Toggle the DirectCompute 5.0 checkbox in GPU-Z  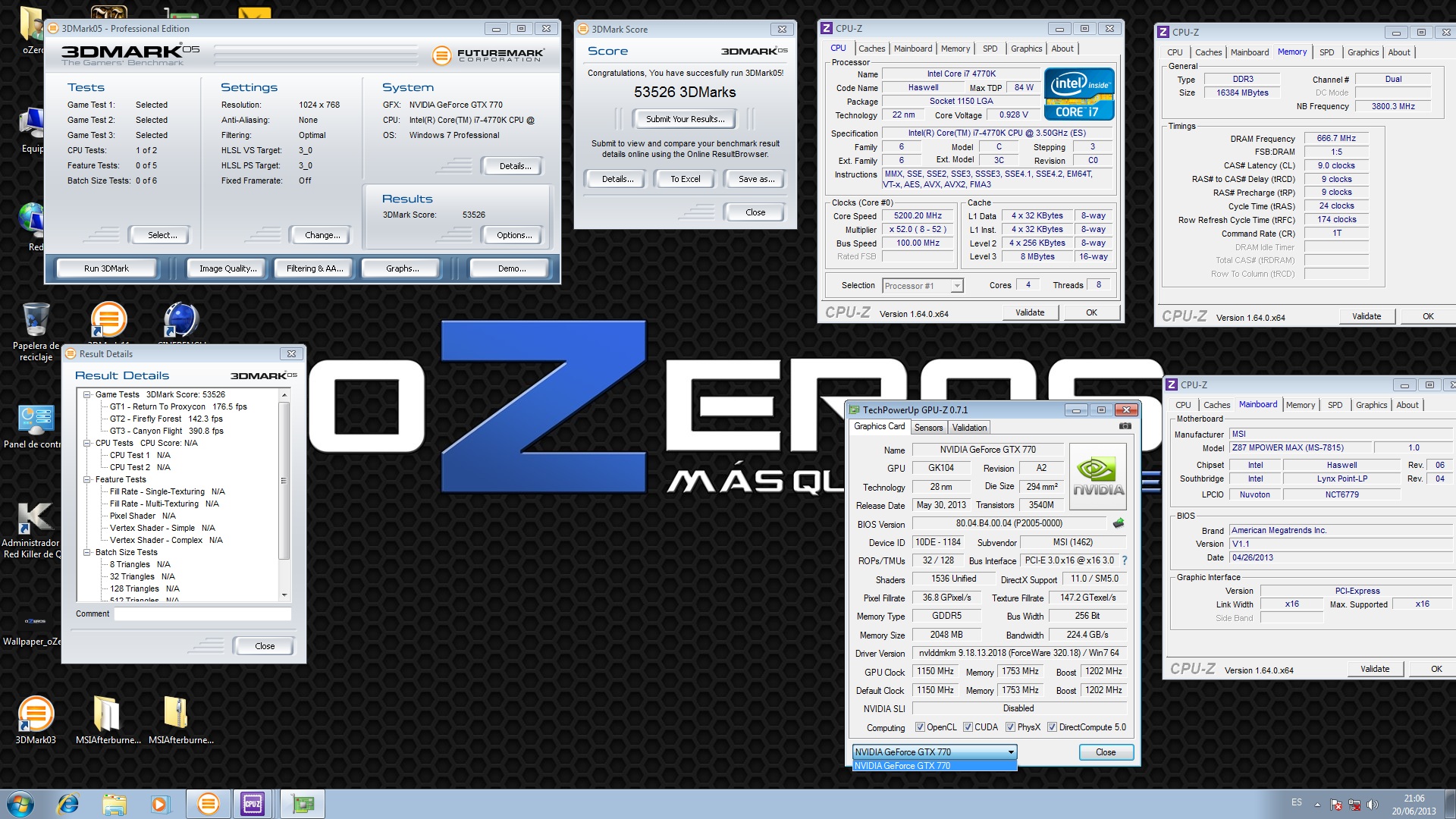[x=1052, y=727]
